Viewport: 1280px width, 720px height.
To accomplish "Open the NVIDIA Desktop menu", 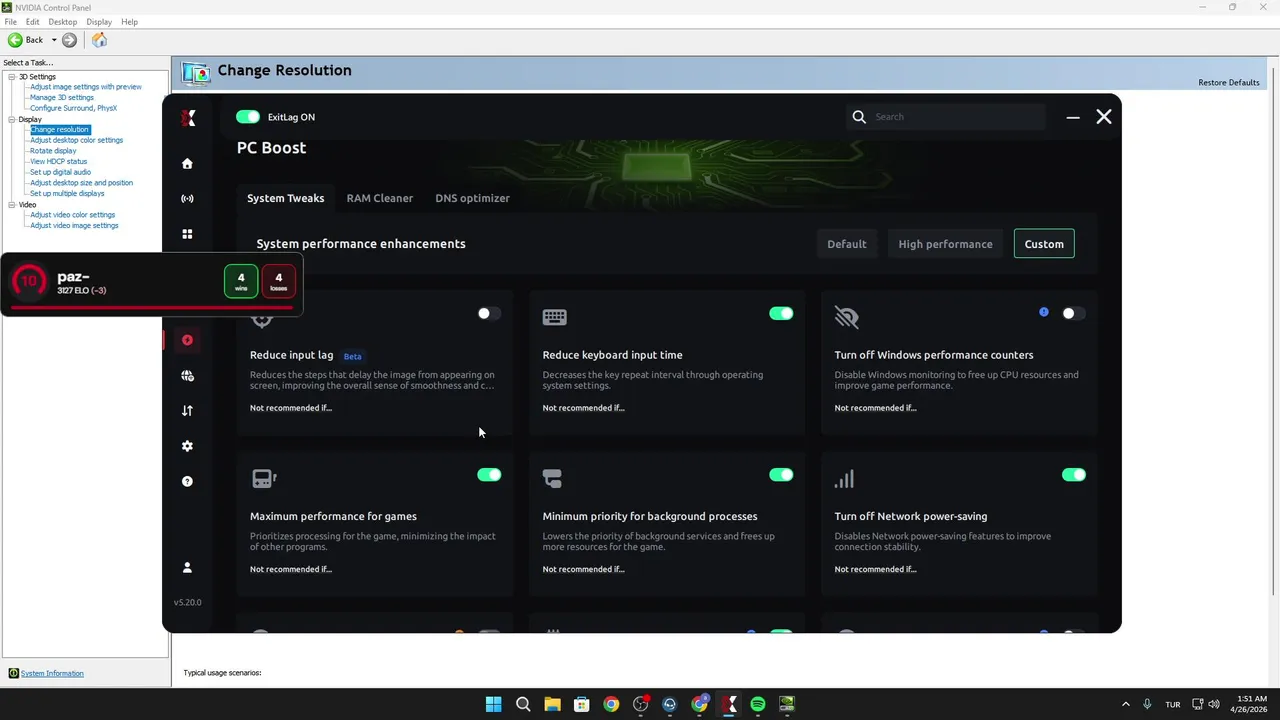I will (62, 21).
